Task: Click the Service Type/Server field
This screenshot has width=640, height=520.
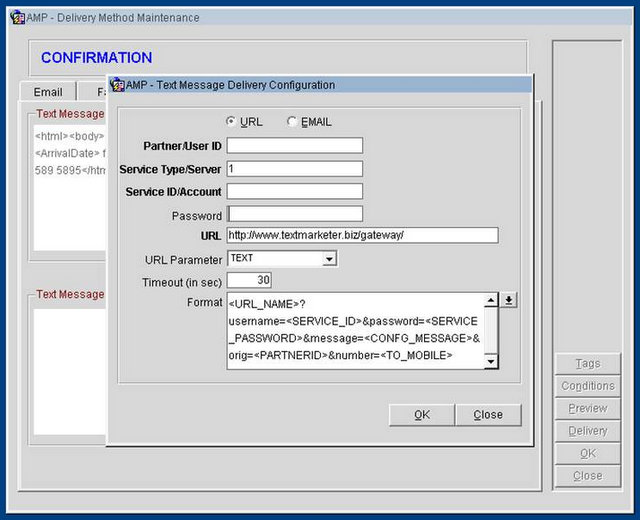Action: [x=294, y=169]
